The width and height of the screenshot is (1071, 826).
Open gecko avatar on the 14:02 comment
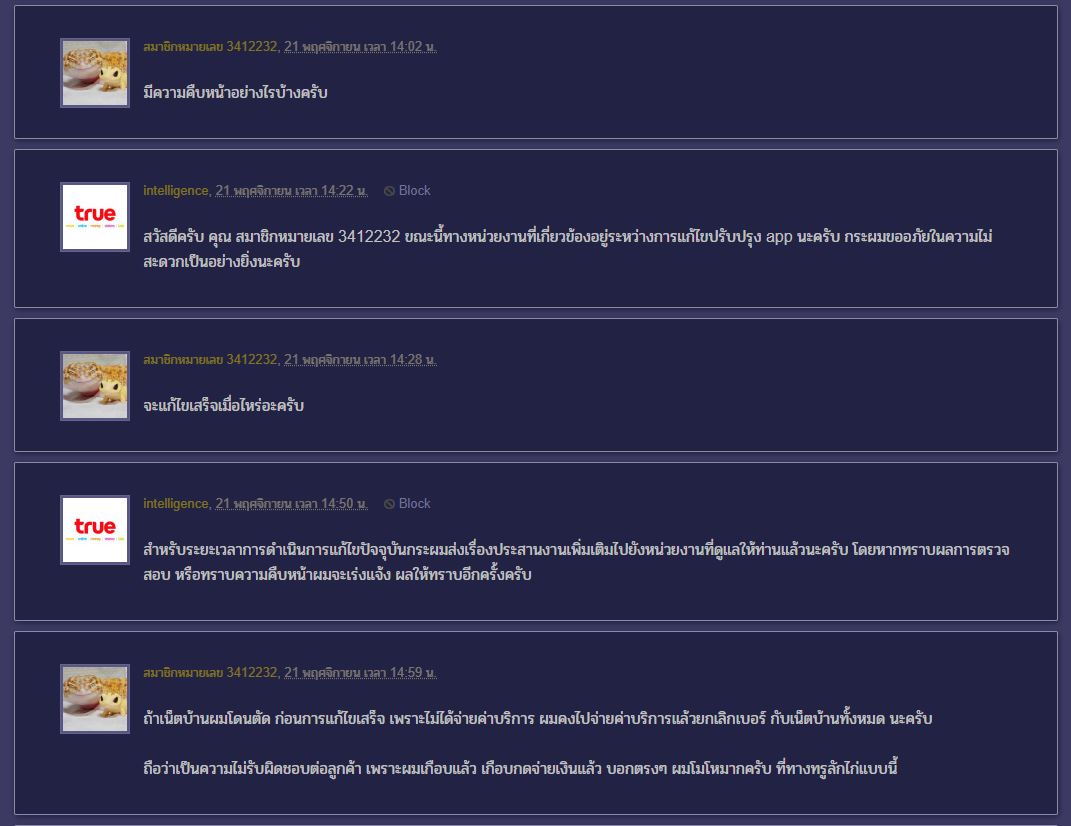point(95,72)
